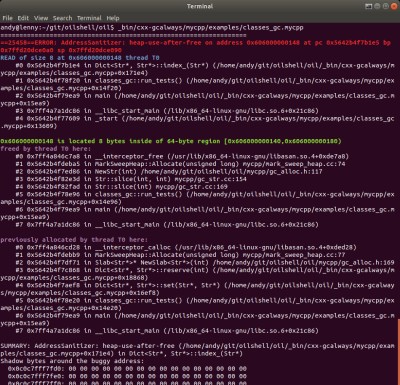This screenshot has width=400, height=385.
Task: Open the Terminal menu in the menu bar
Action: tap(89, 18)
